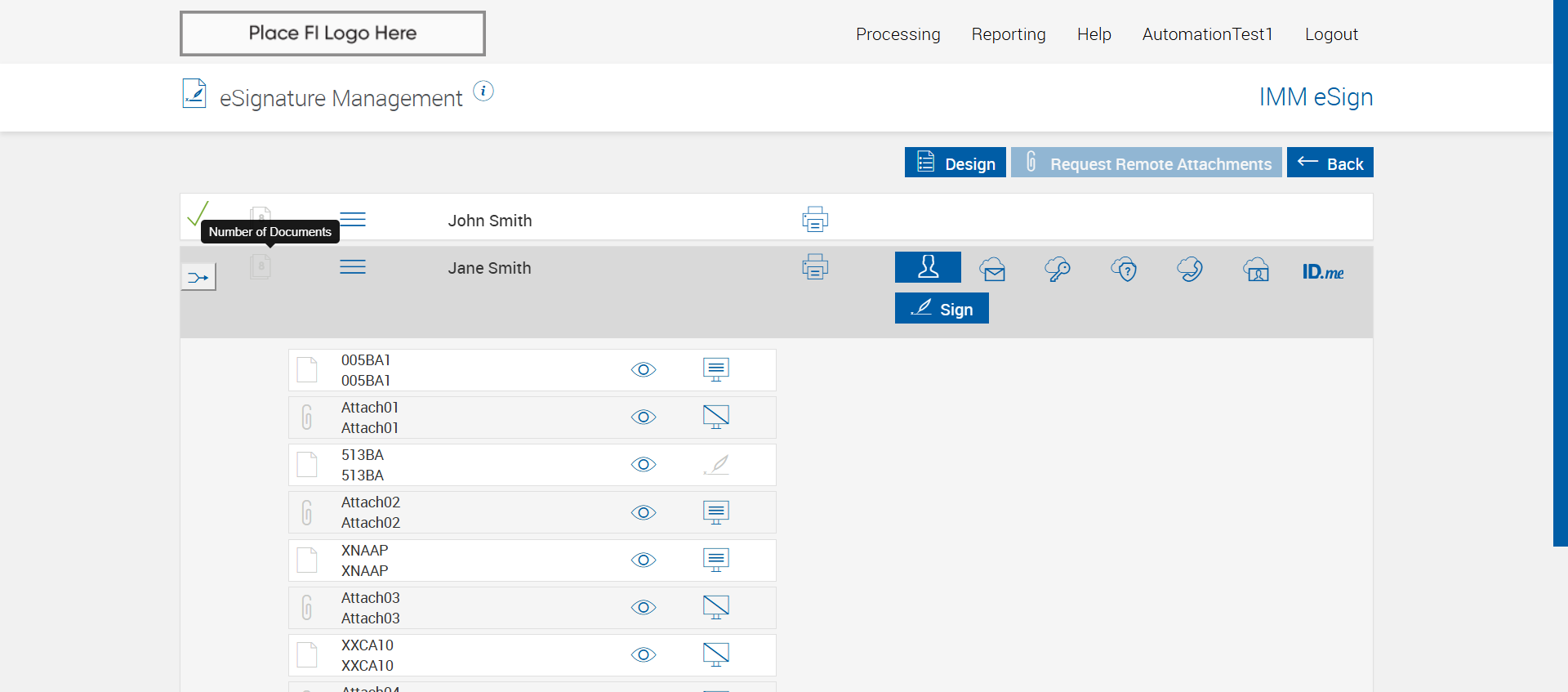Choose the ID.me verification option
This screenshot has width=1568, height=692.
1322,271
